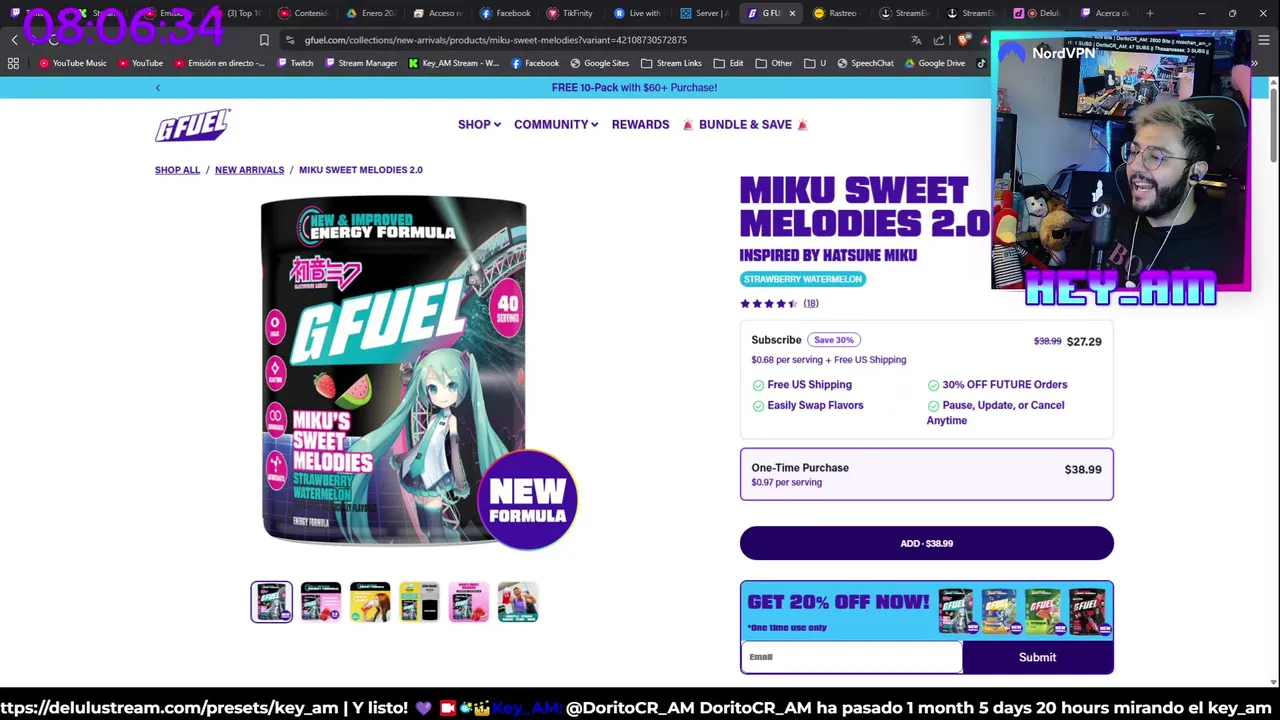Switch to the Acerca de tab
The width and height of the screenshot is (1280, 720).
pyautogui.click(x=1104, y=13)
